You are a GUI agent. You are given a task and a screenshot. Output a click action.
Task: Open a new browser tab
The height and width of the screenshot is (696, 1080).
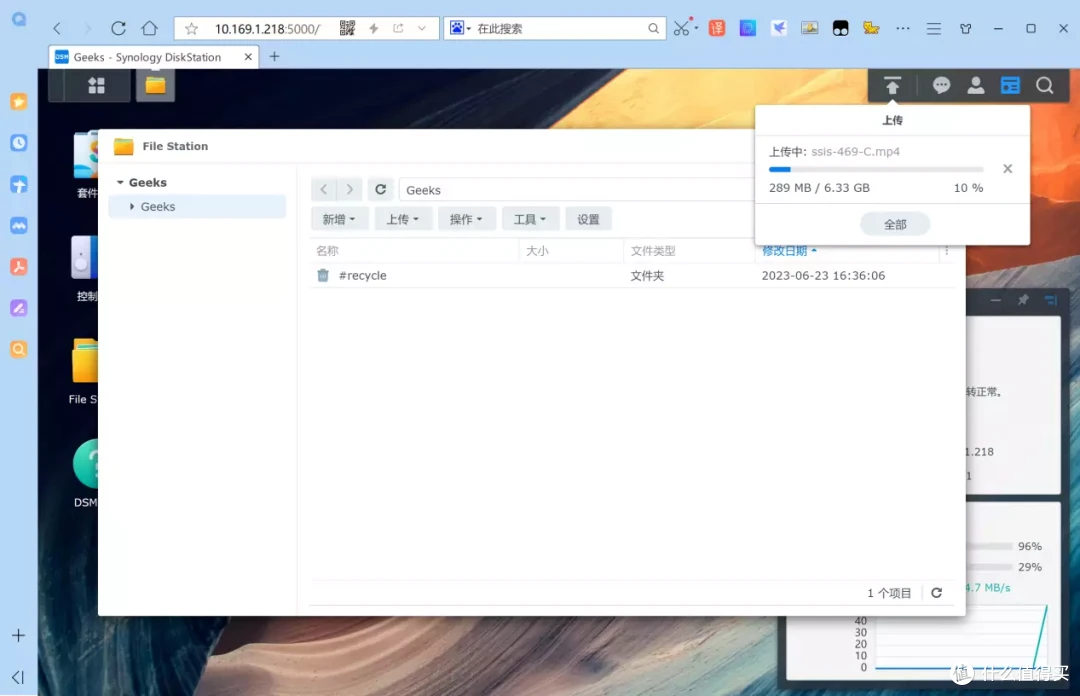[274, 57]
